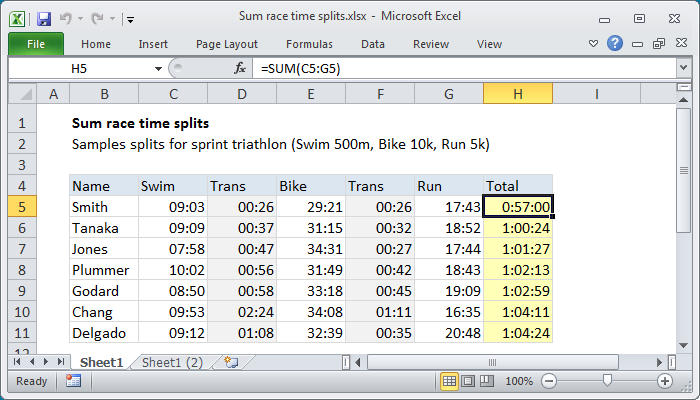700x400 pixels.
Task: Open Excel Help question mark icon
Action: coord(615,44)
